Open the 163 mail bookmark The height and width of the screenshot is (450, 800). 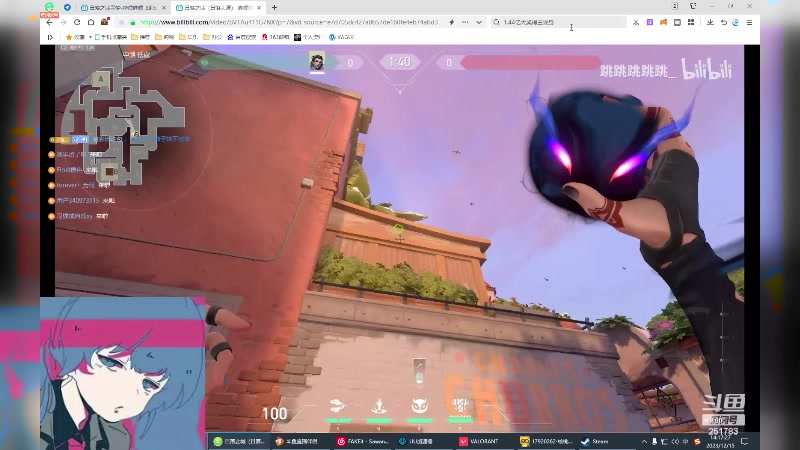276,37
